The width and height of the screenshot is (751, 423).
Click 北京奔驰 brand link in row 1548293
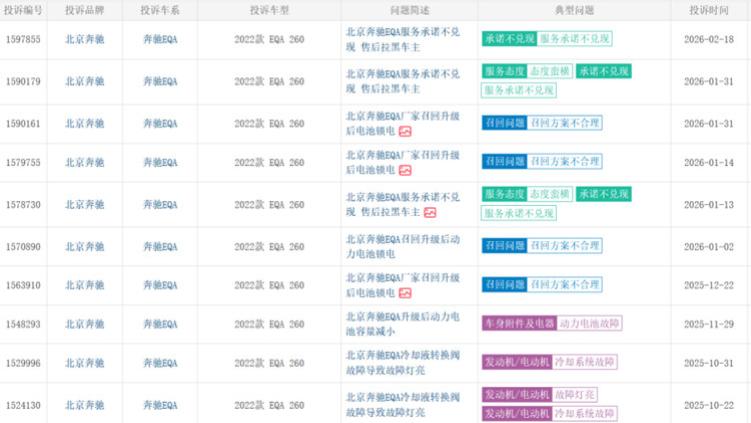tap(85, 324)
